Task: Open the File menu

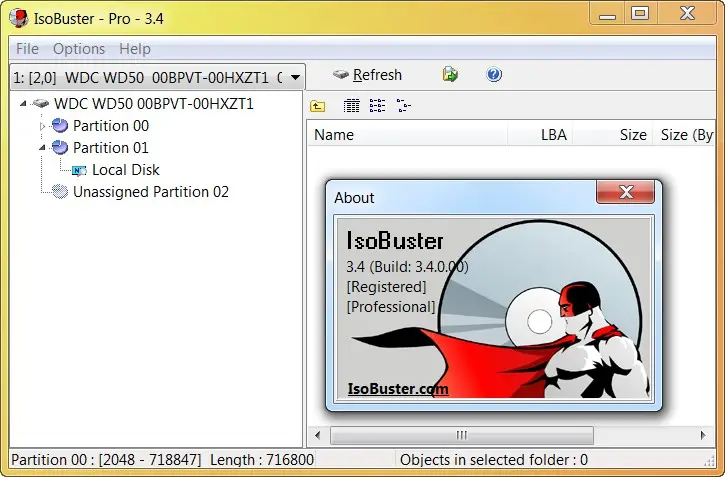Action: point(27,49)
